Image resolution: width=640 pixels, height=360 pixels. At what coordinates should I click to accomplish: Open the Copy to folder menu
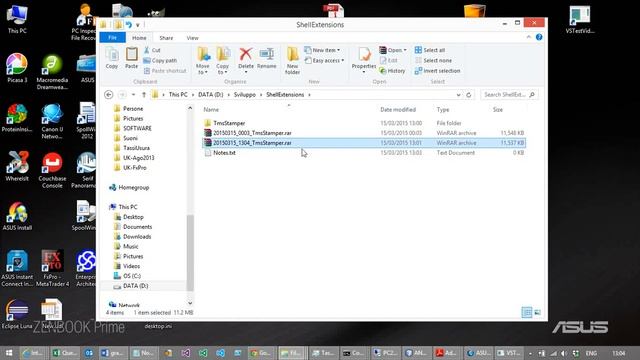(x=222, y=60)
